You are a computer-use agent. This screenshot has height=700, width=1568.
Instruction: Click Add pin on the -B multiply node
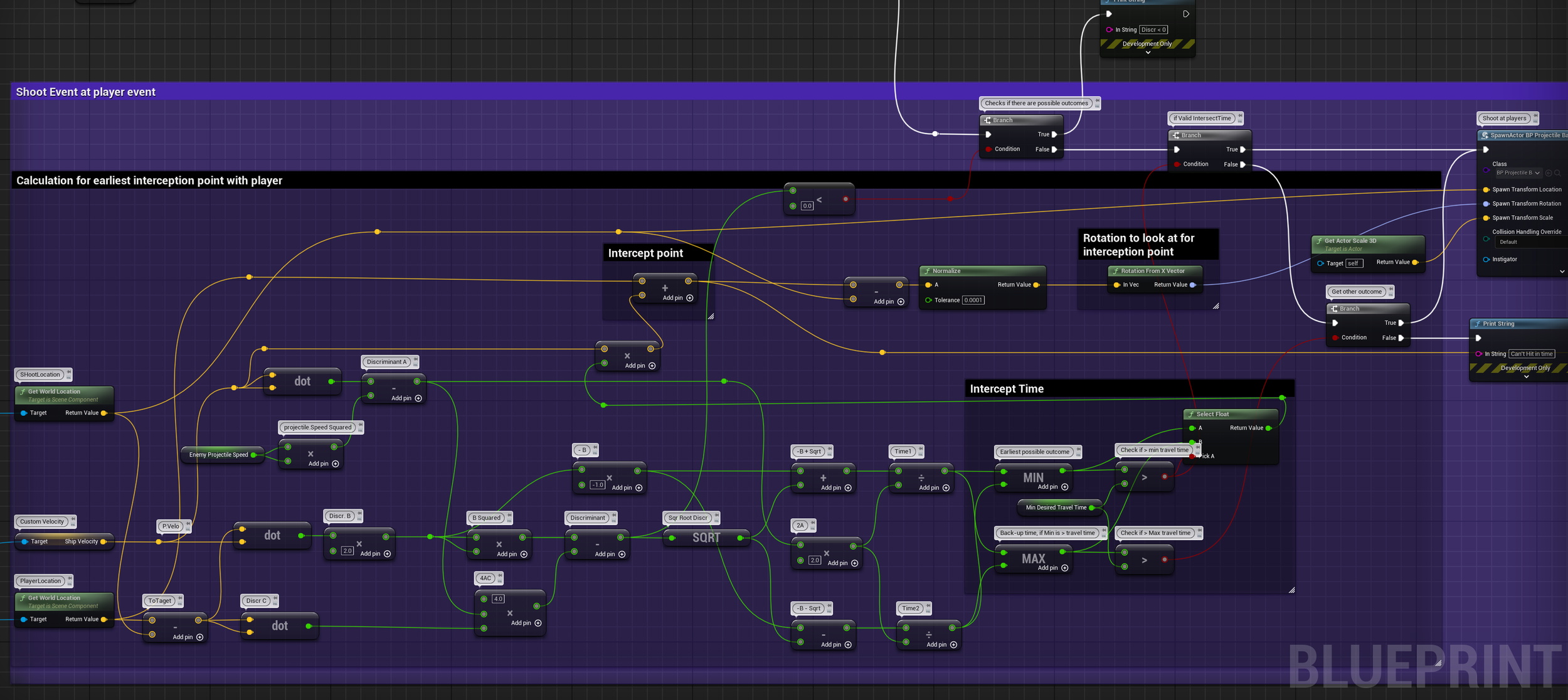(627, 487)
